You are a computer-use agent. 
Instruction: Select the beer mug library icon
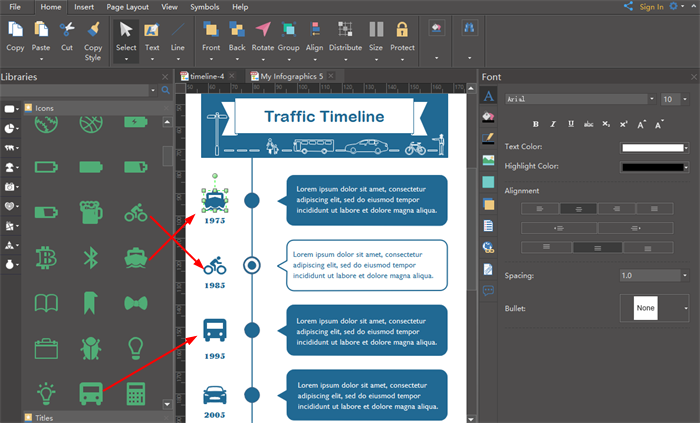coord(91,212)
